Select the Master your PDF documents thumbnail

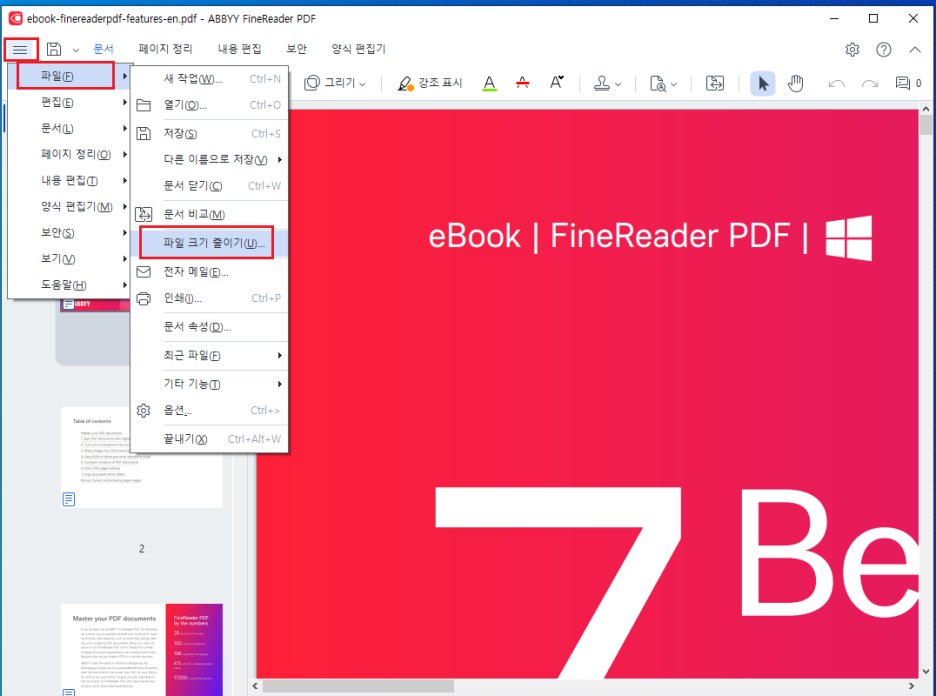pyautogui.click(x=142, y=649)
